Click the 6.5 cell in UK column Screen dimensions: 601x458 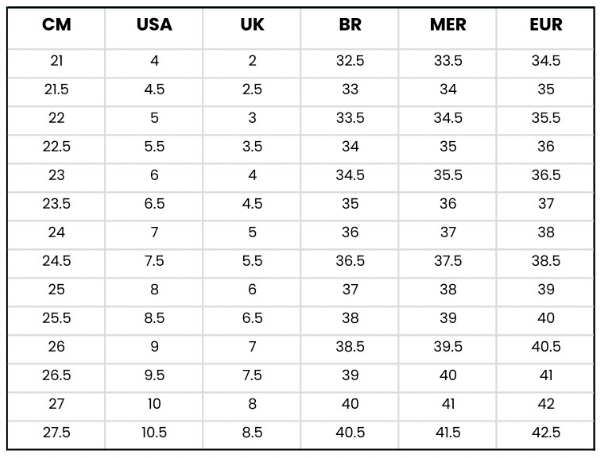click(252, 318)
